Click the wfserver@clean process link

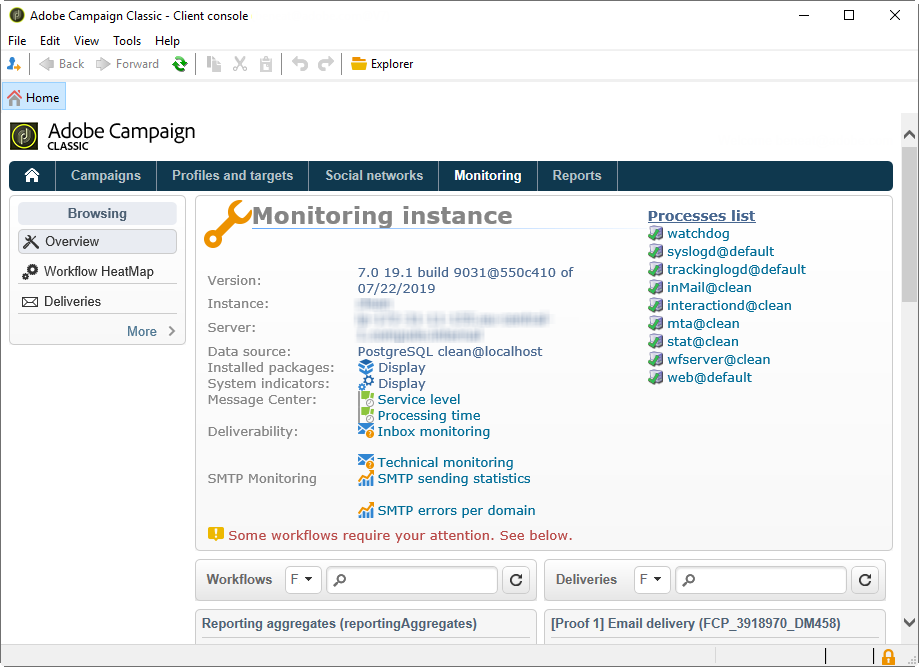(x=719, y=360)
